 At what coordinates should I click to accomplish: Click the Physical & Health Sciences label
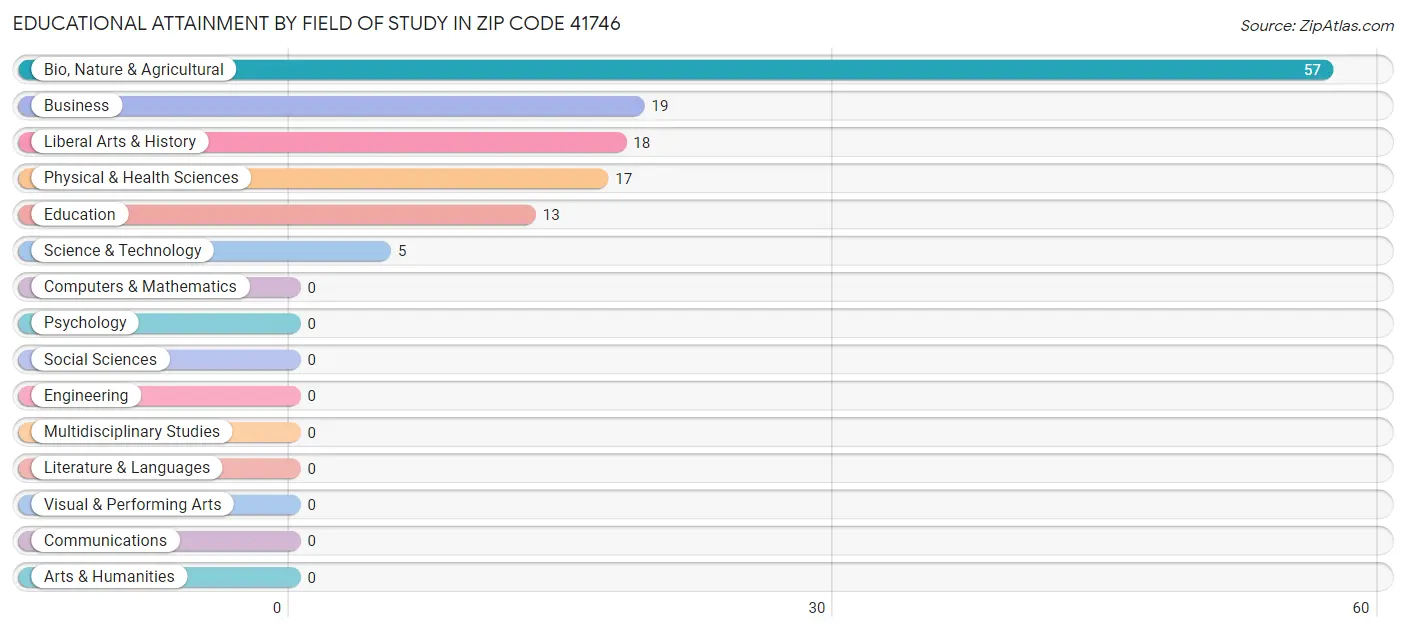point(141,178)
